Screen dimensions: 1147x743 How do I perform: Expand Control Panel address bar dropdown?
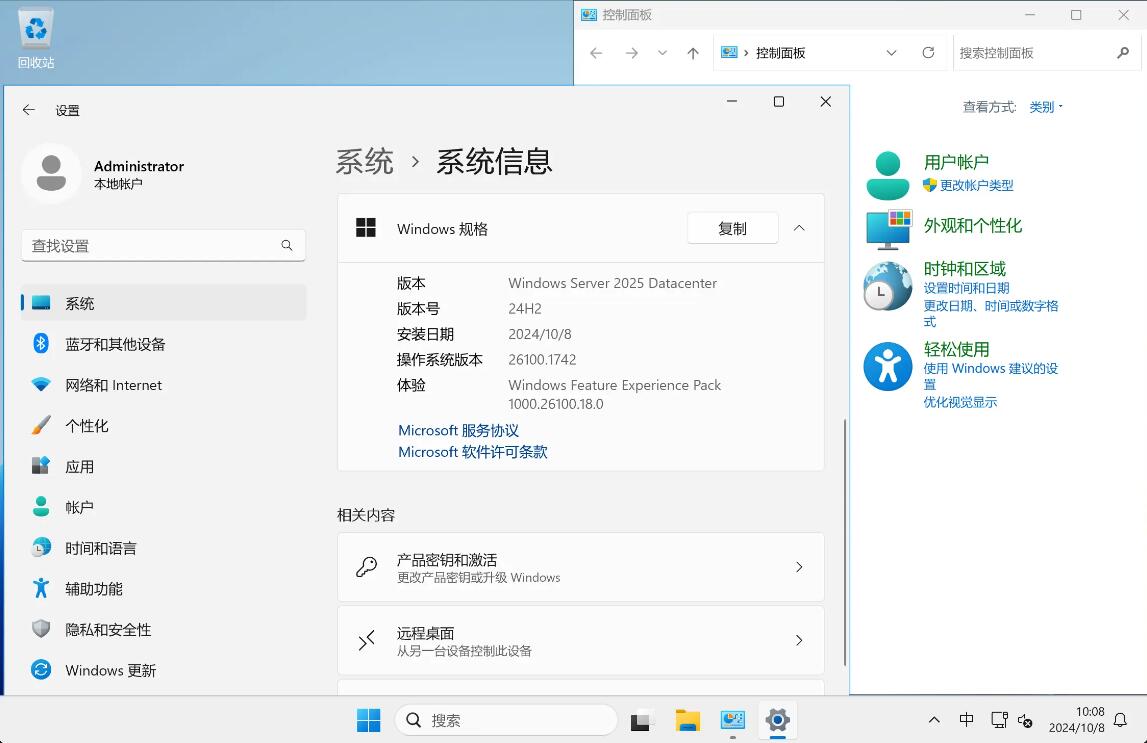coord(891,53)
